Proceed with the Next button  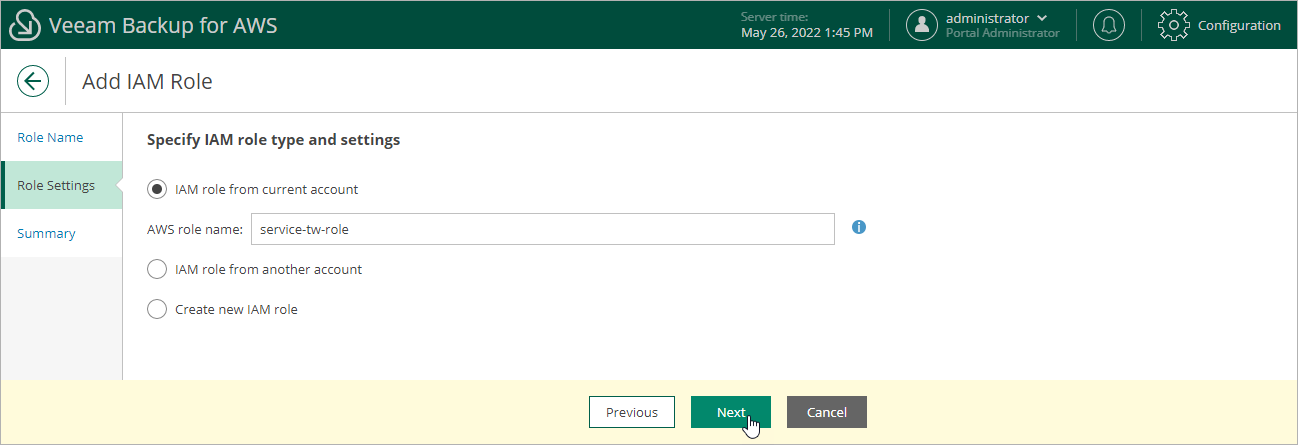731,412
